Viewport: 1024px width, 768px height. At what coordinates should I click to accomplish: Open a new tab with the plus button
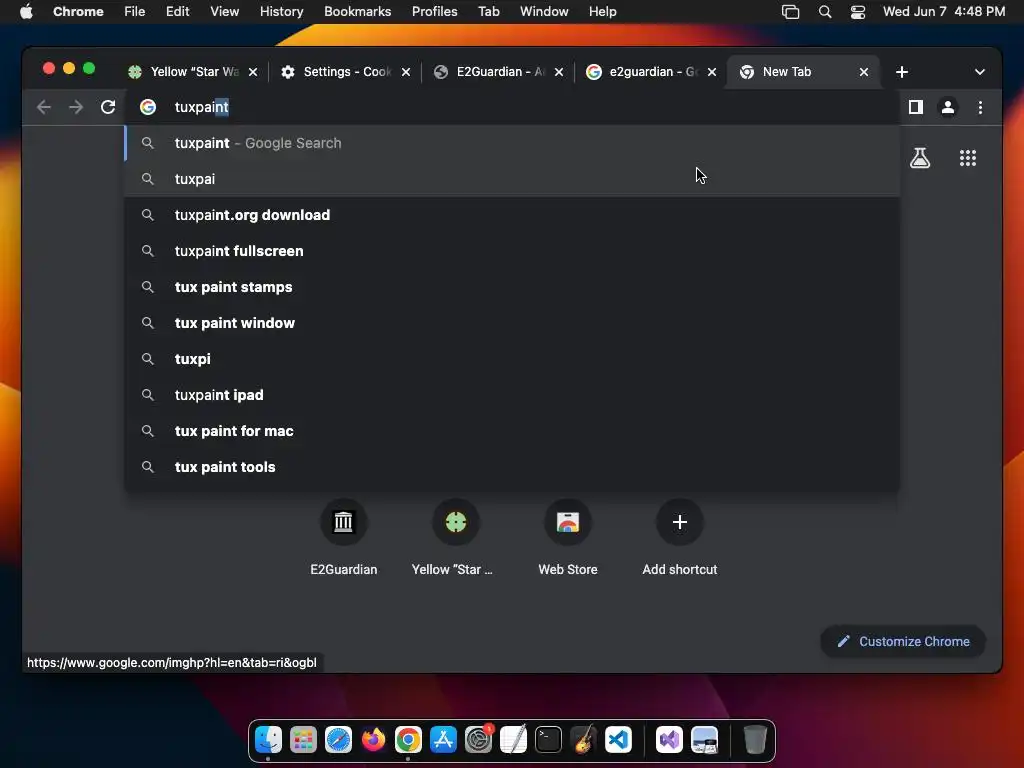point(902,72)
